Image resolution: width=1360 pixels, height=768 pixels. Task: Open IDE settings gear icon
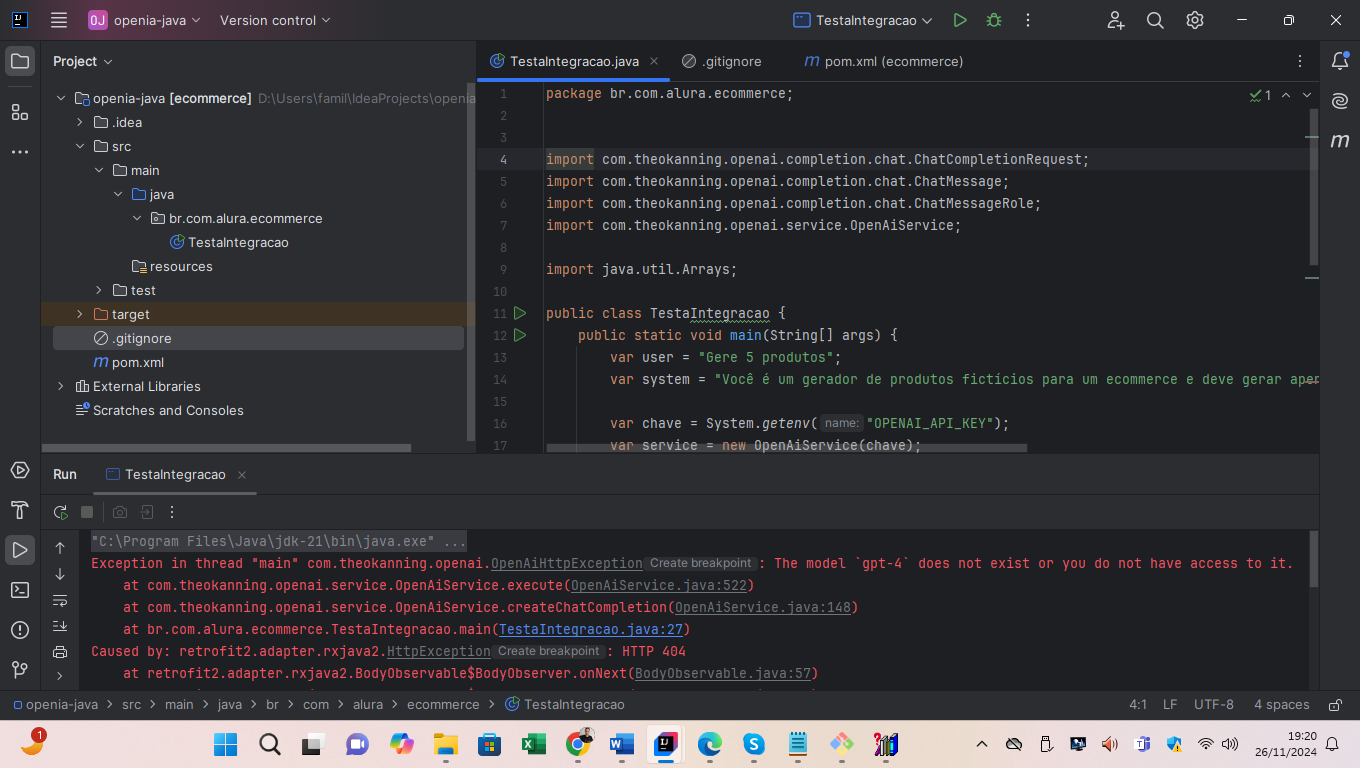tap(1195, 20)
